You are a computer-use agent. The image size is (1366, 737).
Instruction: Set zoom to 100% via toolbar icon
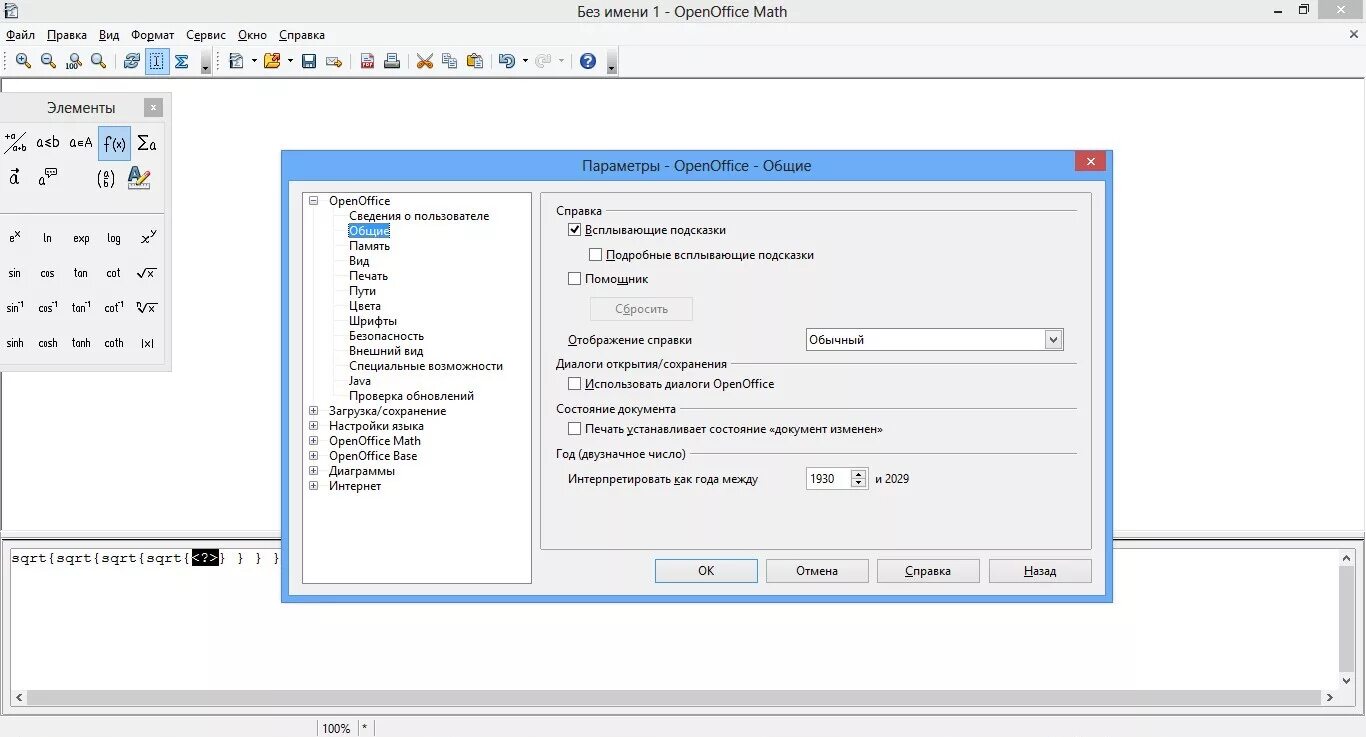[x=73, y=61]
